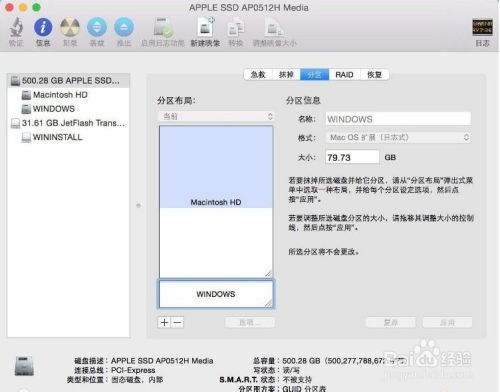The width and height of the screenshot is (500, 392).
Task: Switch to the First Aid (急救) tab
Action: (258, 75)
